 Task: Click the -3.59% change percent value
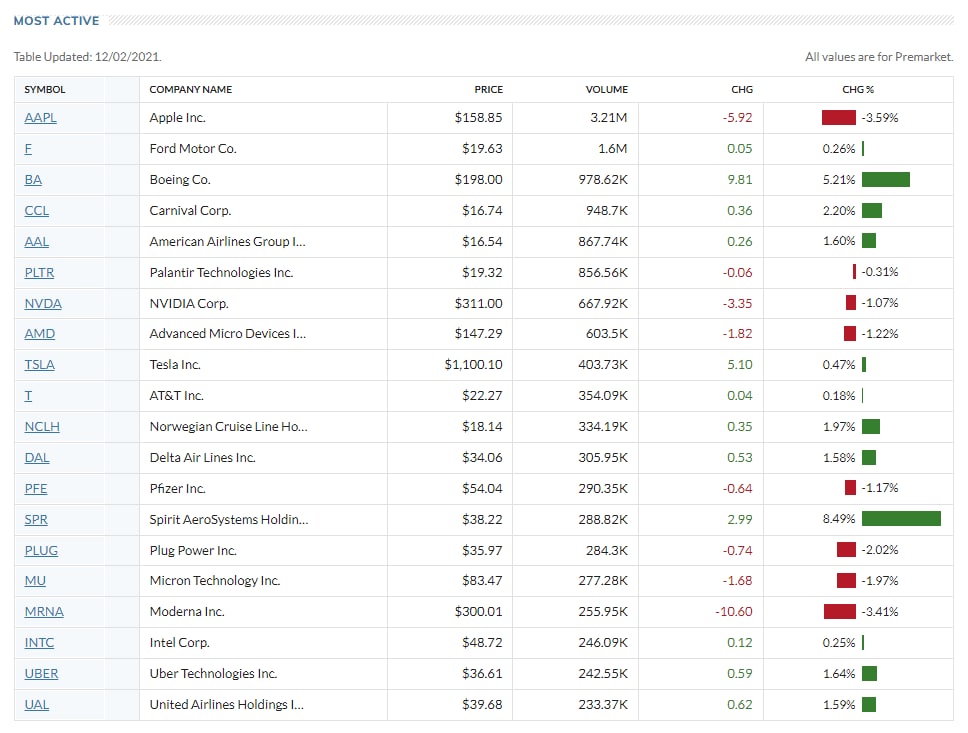(x=880, y=117)
